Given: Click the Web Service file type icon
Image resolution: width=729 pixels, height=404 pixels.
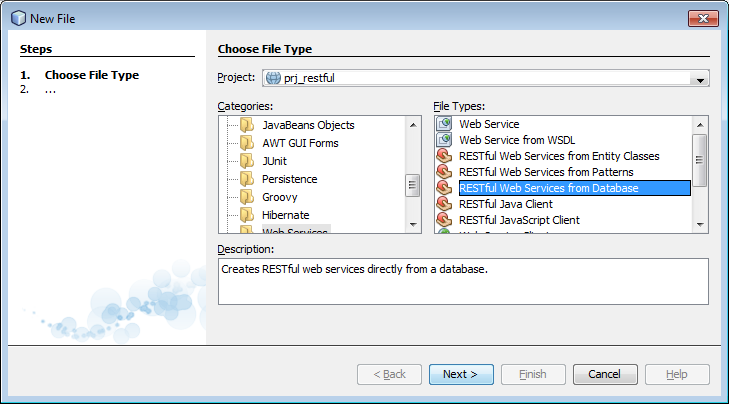Looking at the screenshot, I should (x=444, y=124).
